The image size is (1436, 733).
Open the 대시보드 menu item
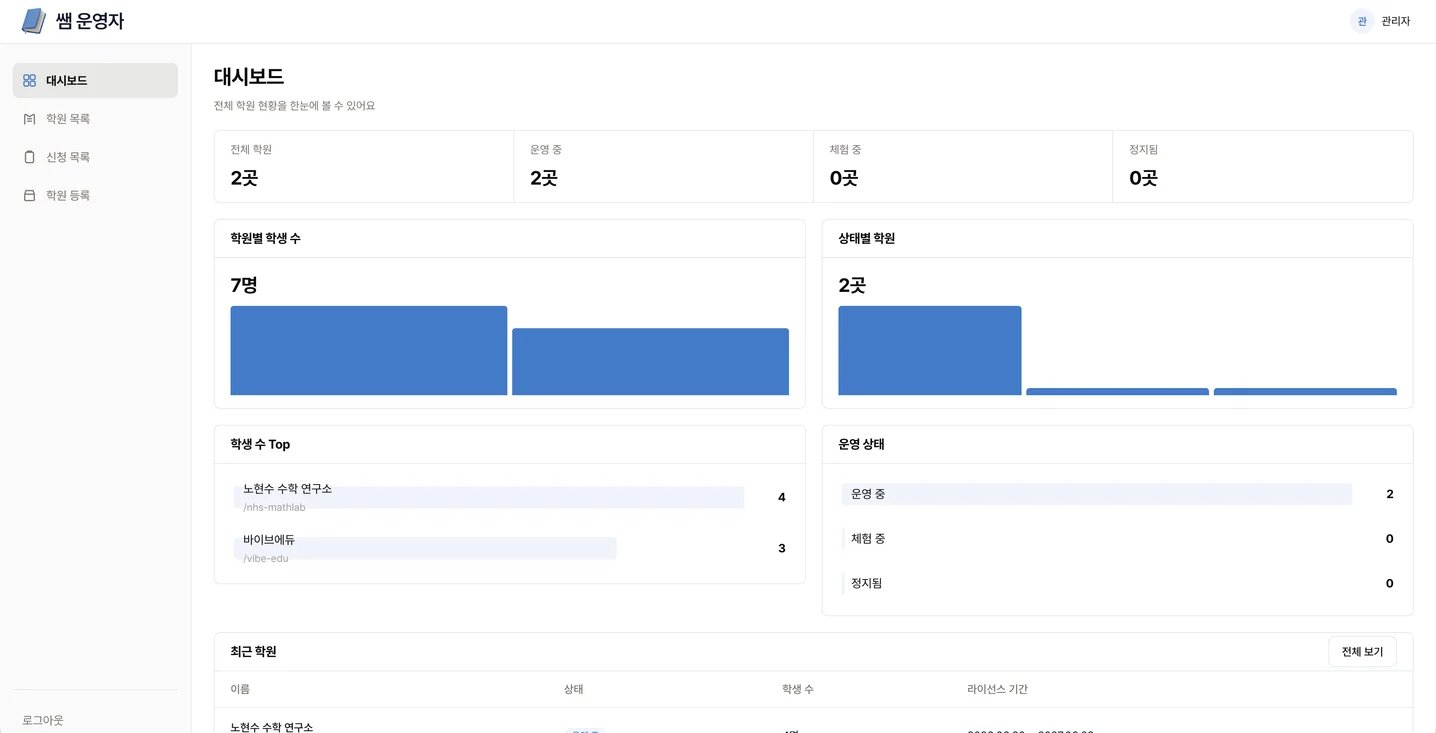coord(95,80)
